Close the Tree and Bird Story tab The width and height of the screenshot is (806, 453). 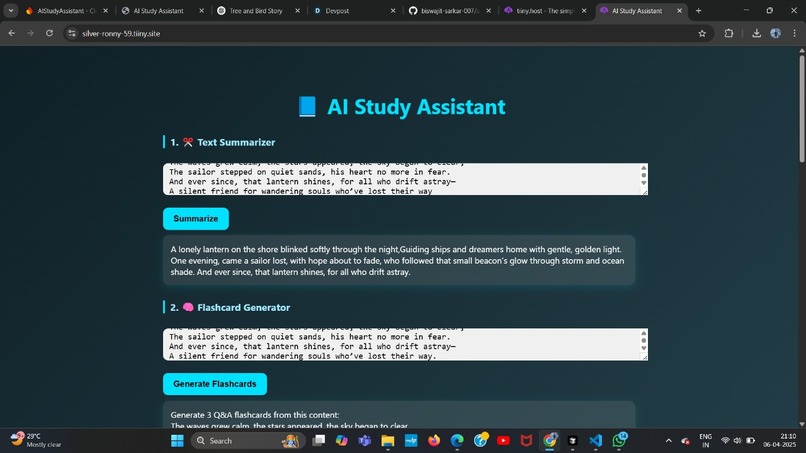point(297,11)
